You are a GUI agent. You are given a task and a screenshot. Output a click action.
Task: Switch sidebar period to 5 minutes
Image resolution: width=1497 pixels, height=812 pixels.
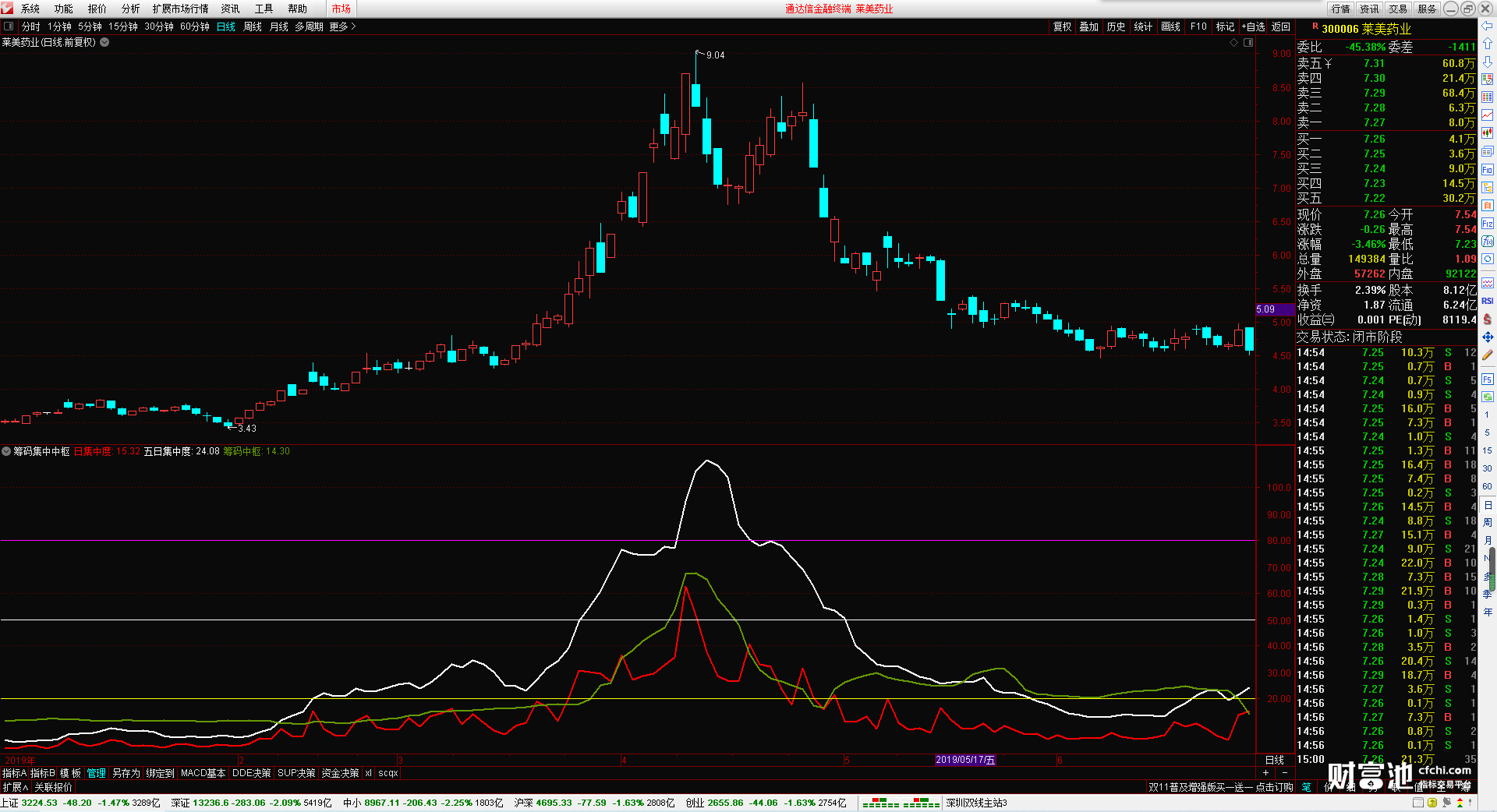[x=1488, y=432]
